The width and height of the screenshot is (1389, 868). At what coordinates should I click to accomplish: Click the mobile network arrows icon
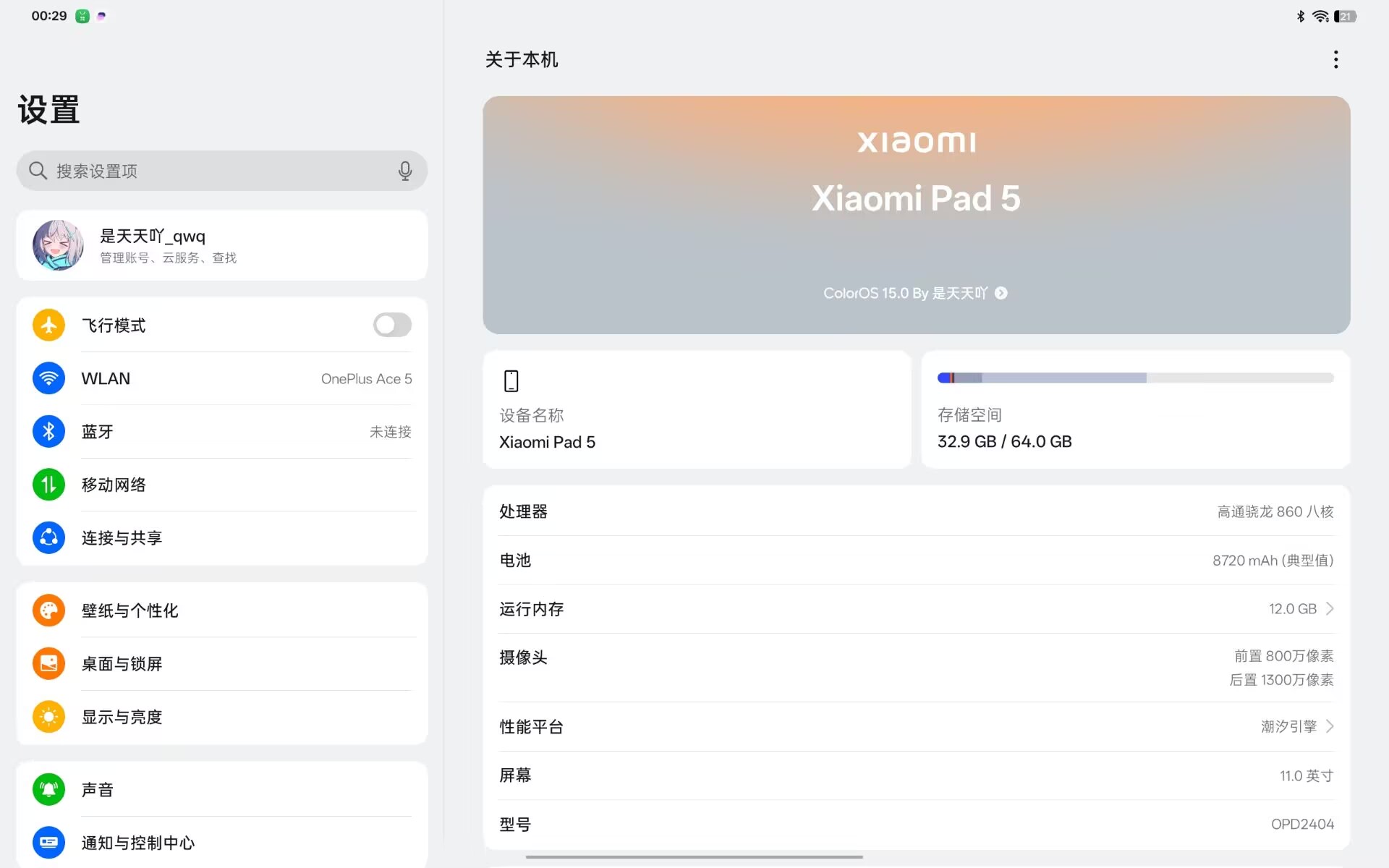point(48,485)
